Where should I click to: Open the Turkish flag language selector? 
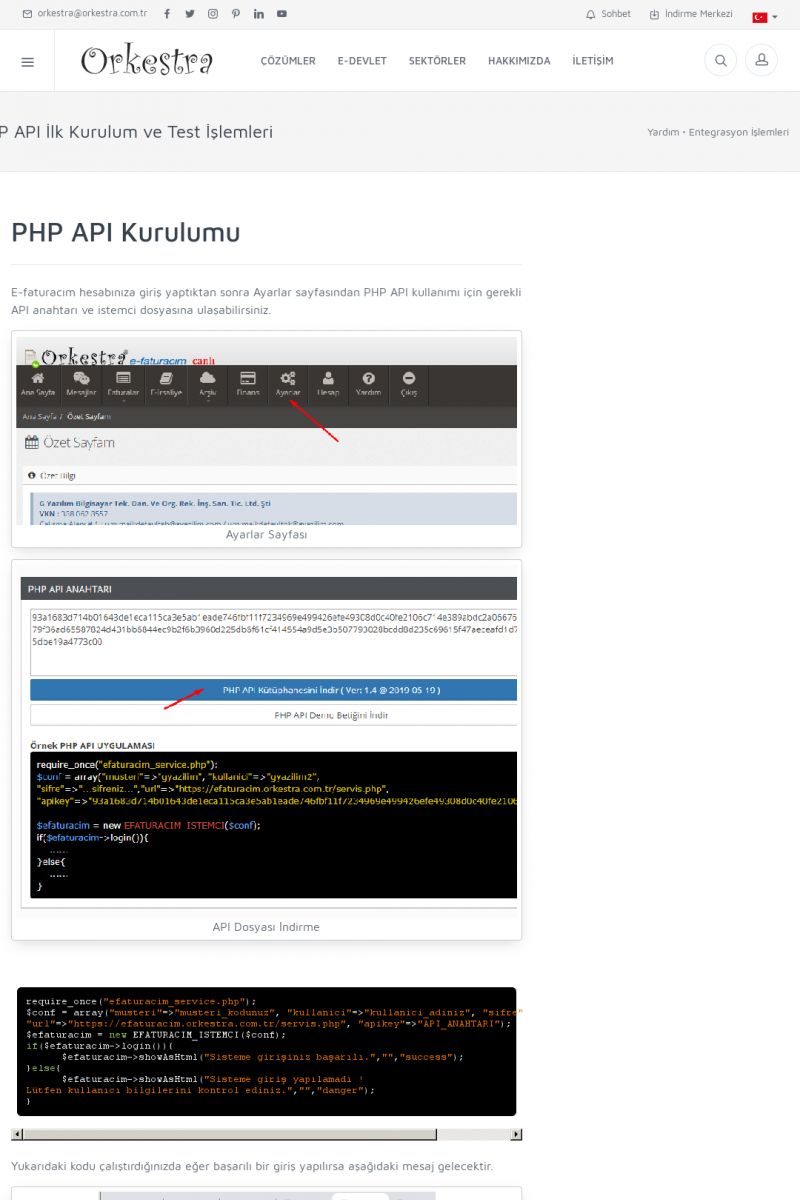(x=765, y=17)
